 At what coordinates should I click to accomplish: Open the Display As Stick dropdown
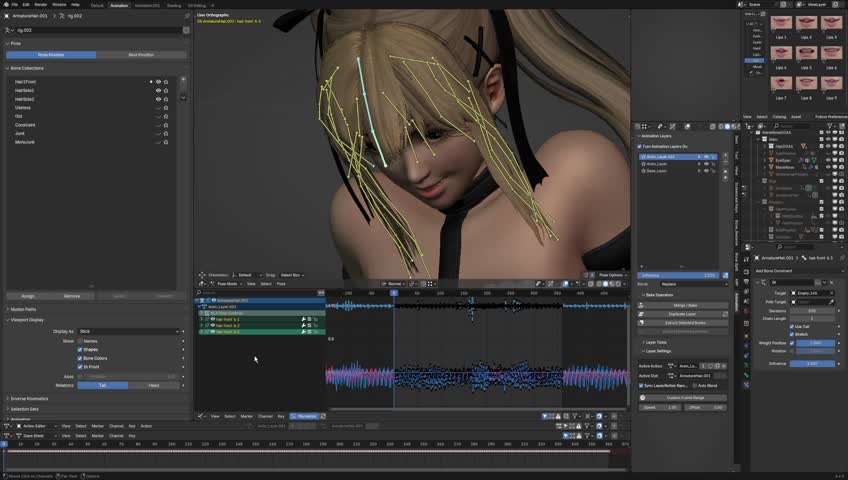click(x=128, y=331)
